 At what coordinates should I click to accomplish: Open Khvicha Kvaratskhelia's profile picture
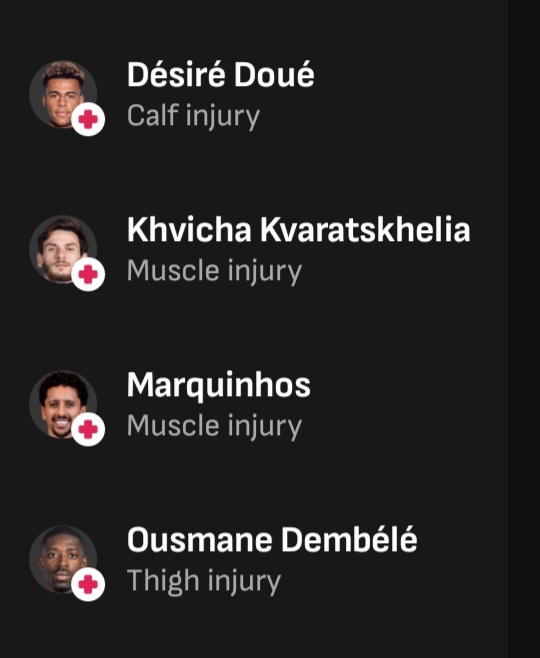click(63, 249)
